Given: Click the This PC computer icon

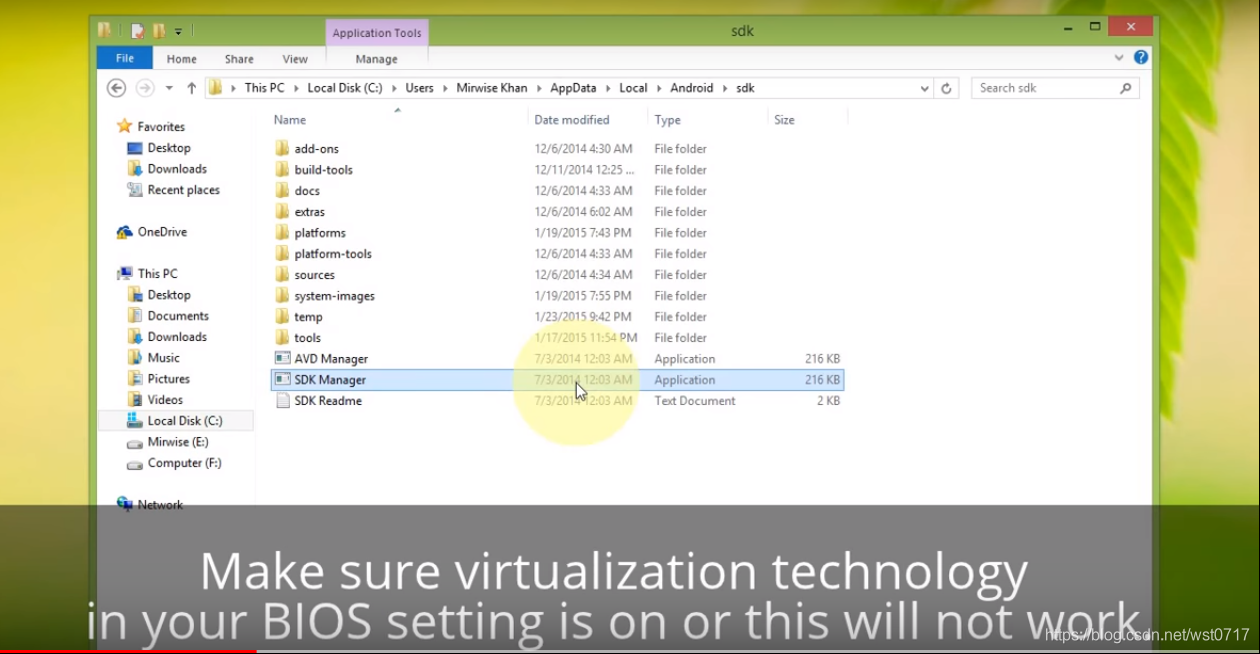Looking at the screenshot, I should point(125,274).
